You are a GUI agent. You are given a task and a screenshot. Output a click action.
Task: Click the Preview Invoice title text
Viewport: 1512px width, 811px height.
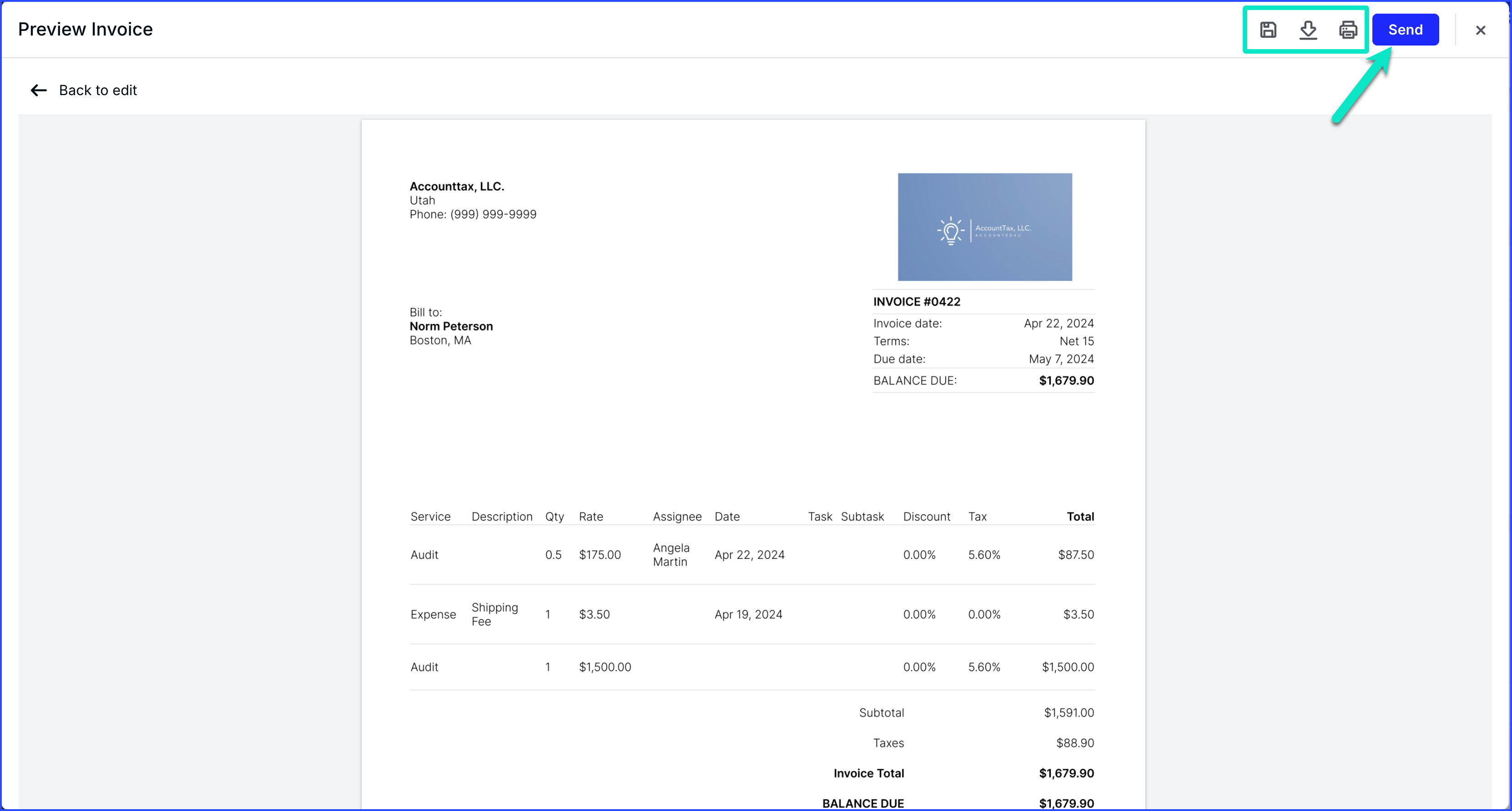[x=85, y=30]
